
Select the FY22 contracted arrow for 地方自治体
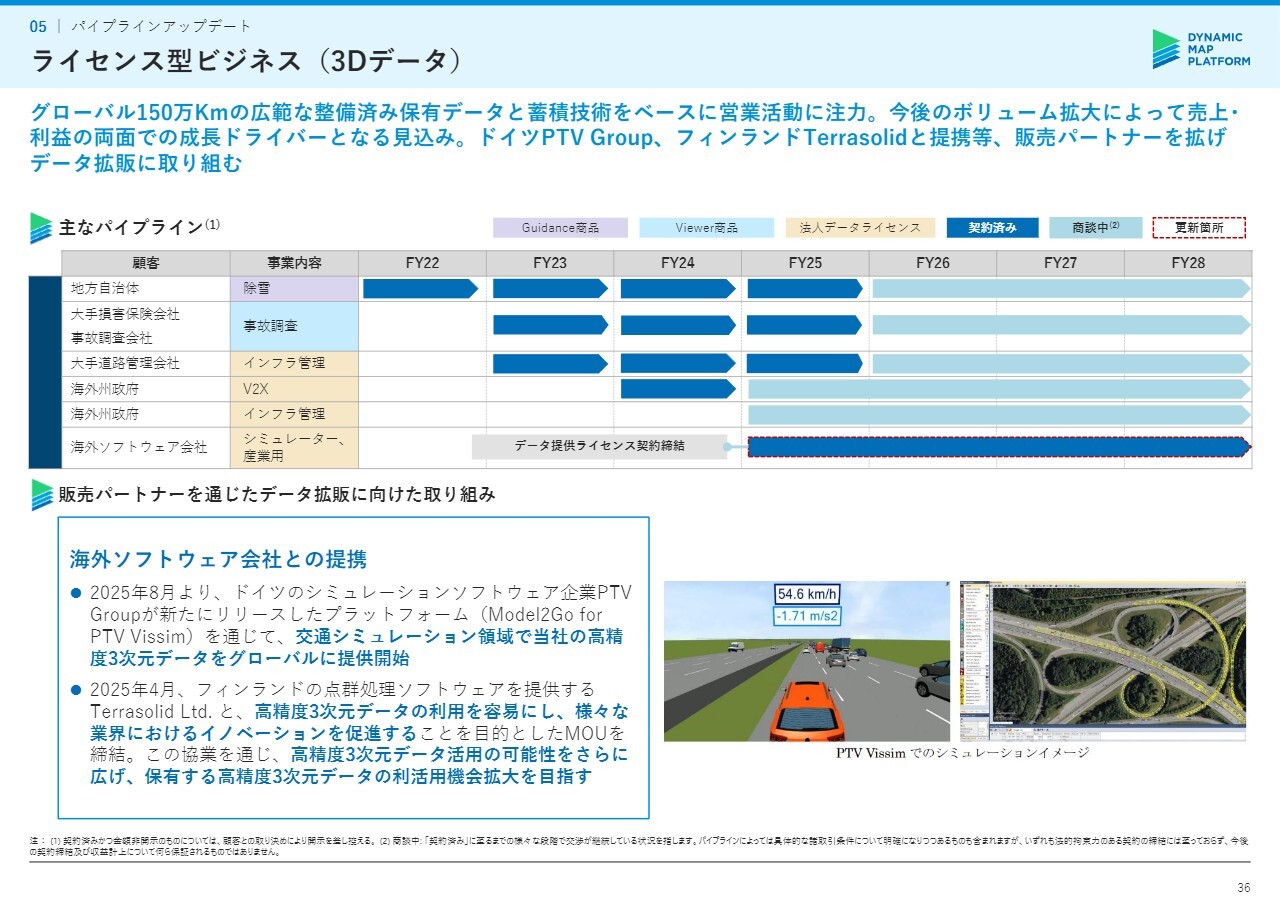click(x=420, y=289)
